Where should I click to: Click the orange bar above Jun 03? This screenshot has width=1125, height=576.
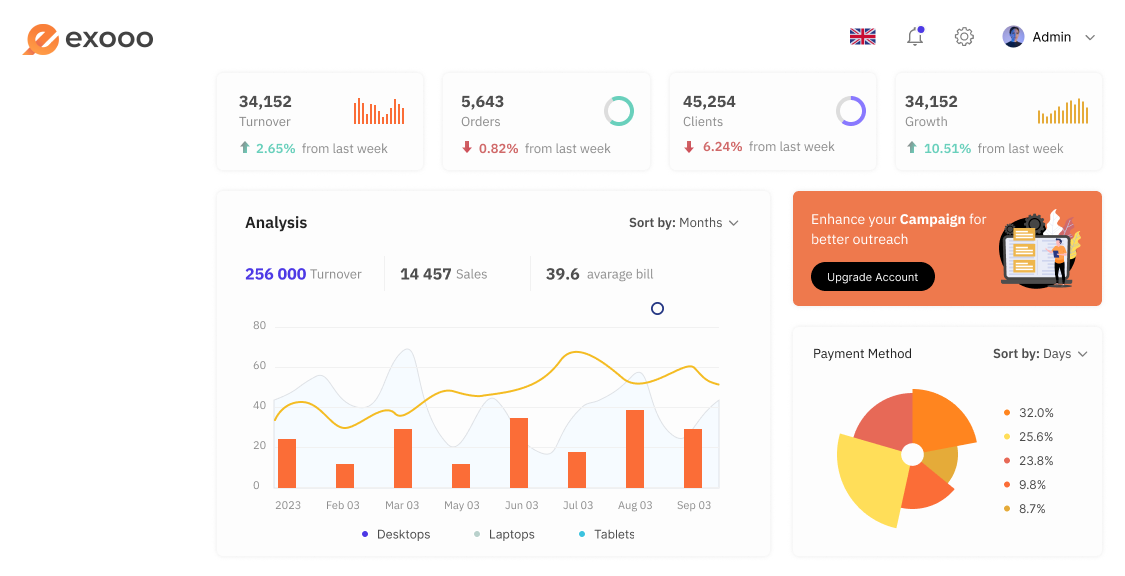click(519, 453)
